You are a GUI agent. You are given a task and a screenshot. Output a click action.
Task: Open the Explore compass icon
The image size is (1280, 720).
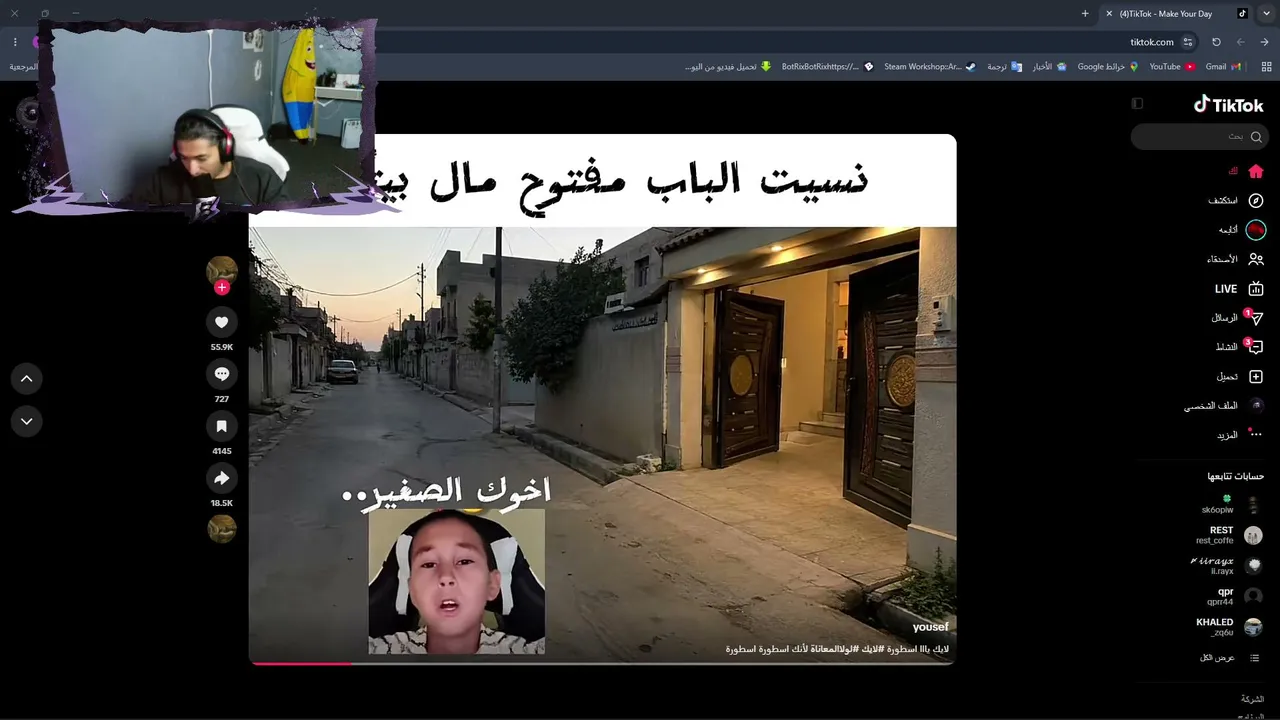pos(1256,200)
